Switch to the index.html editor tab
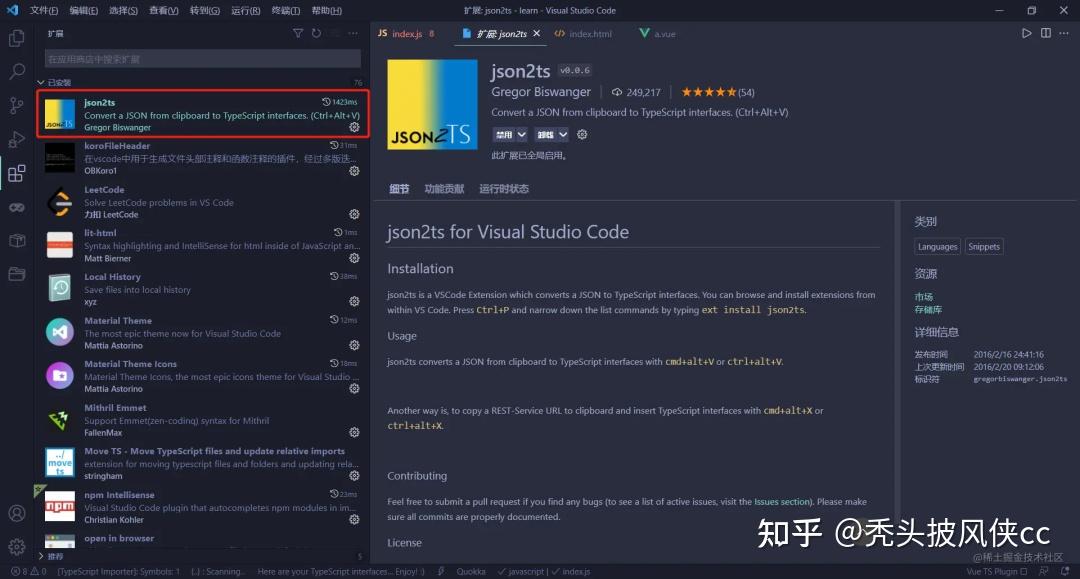1080x579 pixels. coord(583,33)
